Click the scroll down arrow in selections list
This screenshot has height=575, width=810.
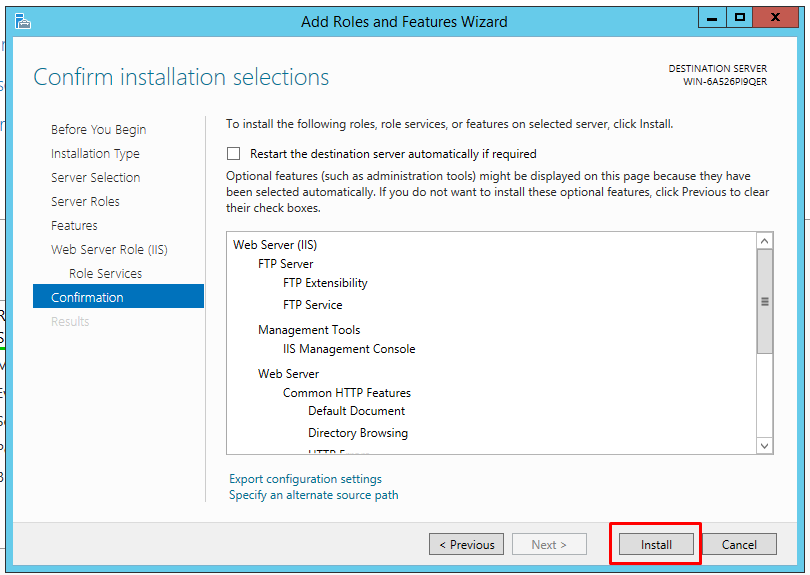tap(765, 445)
